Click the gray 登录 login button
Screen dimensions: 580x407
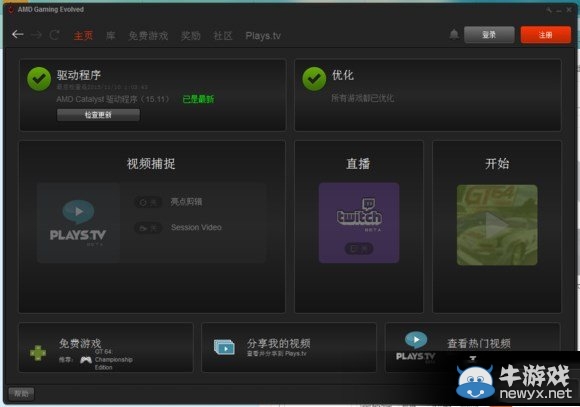point(489,35)
